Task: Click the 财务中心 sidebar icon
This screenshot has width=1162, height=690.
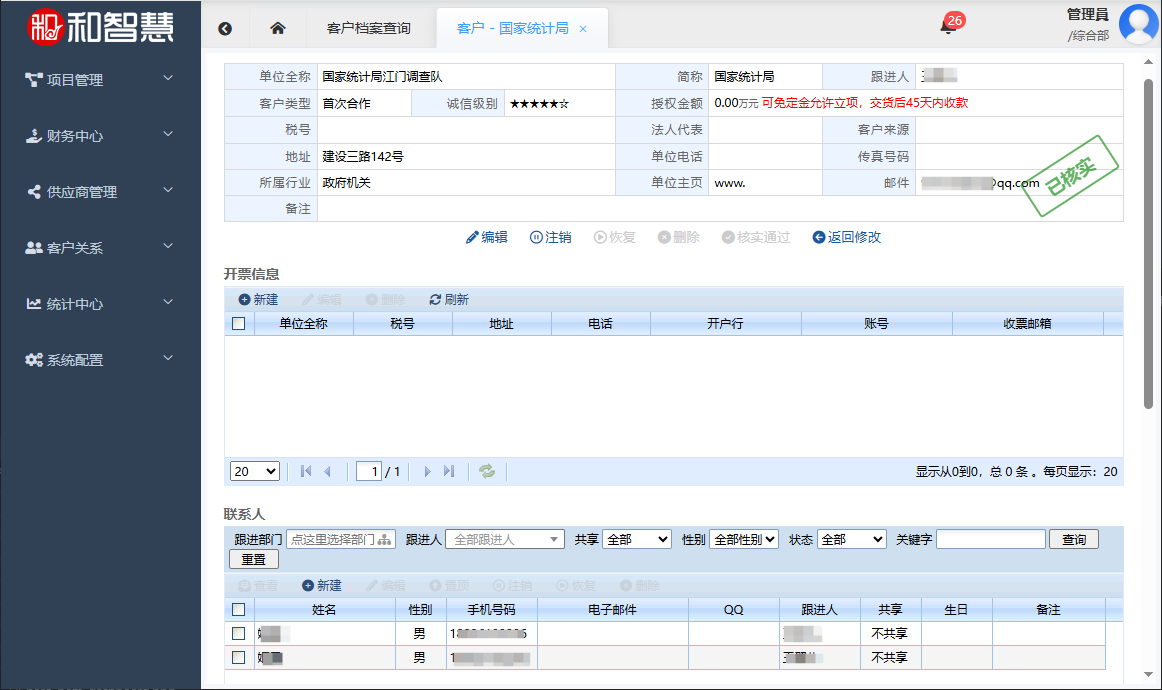Action: 34,136
